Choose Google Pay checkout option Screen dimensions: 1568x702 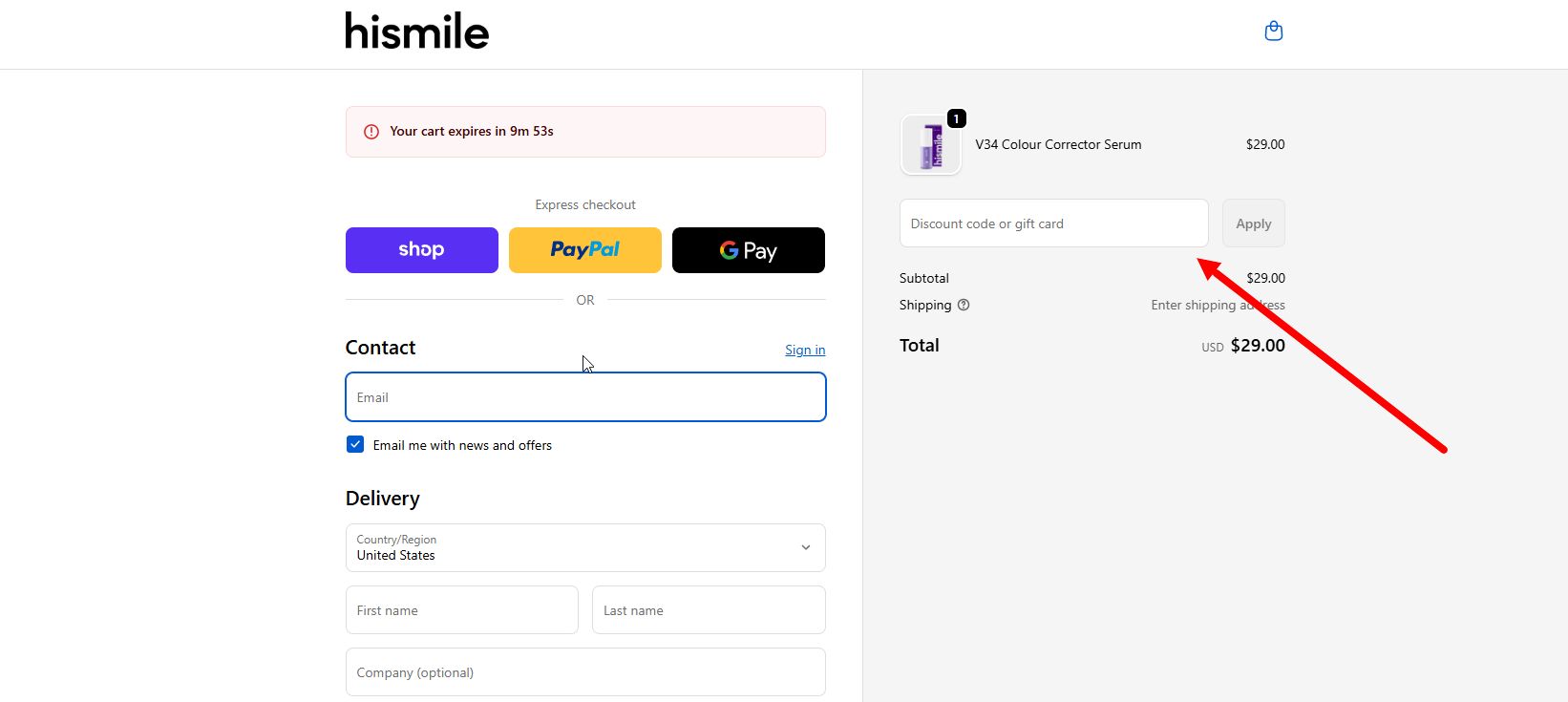pos(748,249)
